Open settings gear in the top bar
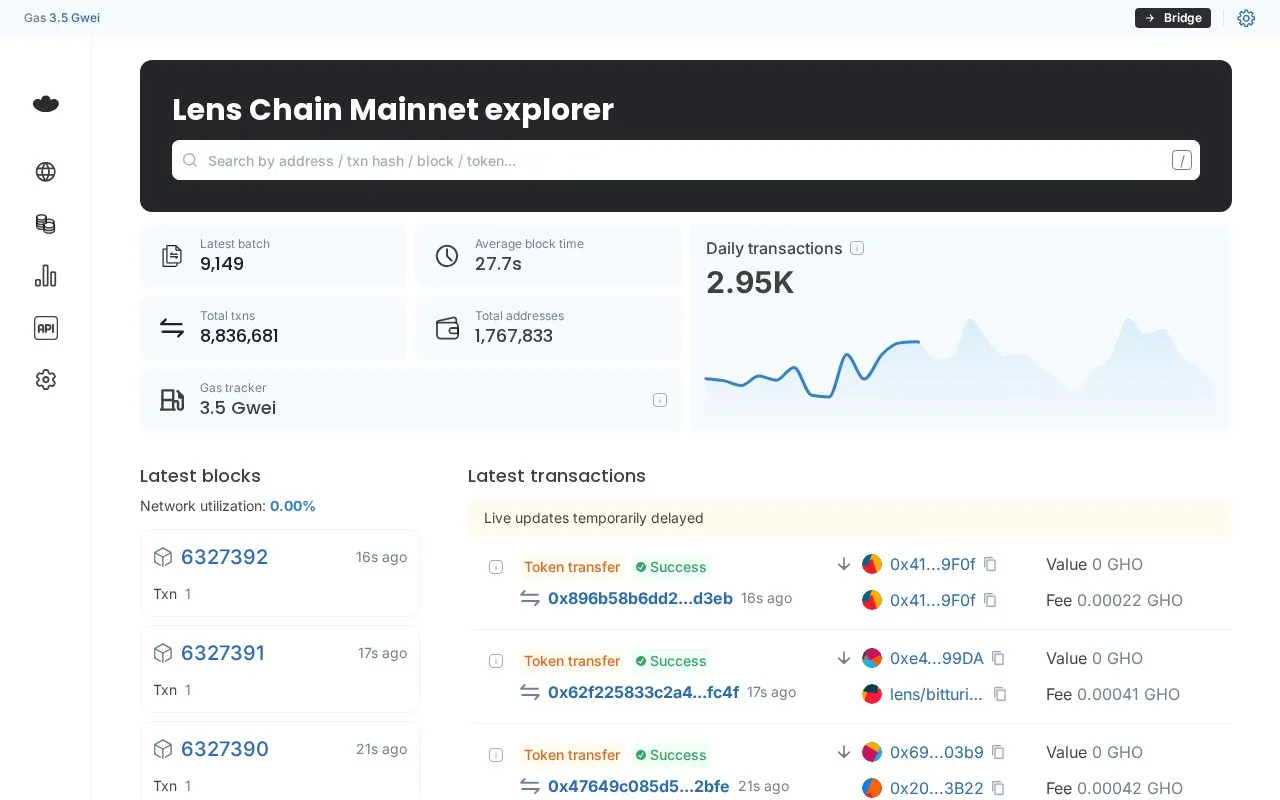Screen dimensions: 1280x800 [1246, 18]
